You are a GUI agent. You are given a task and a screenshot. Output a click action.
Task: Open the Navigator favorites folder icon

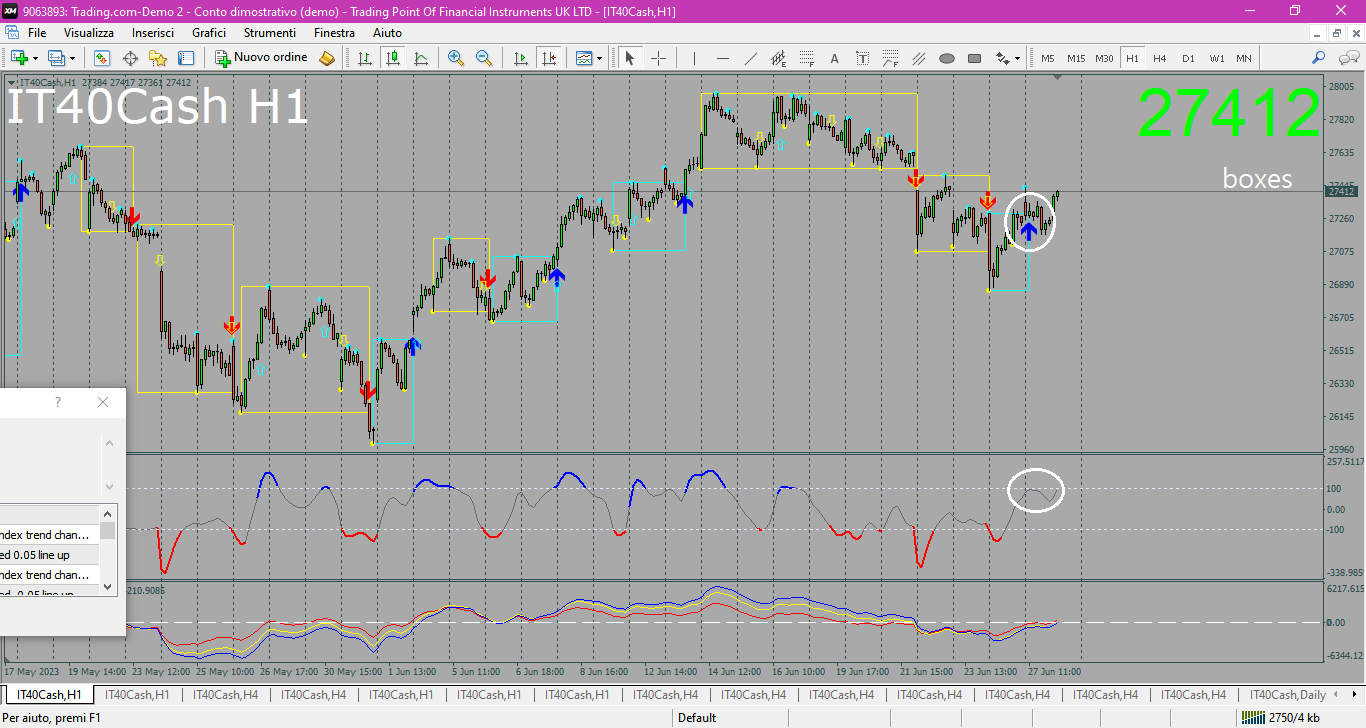158,58
